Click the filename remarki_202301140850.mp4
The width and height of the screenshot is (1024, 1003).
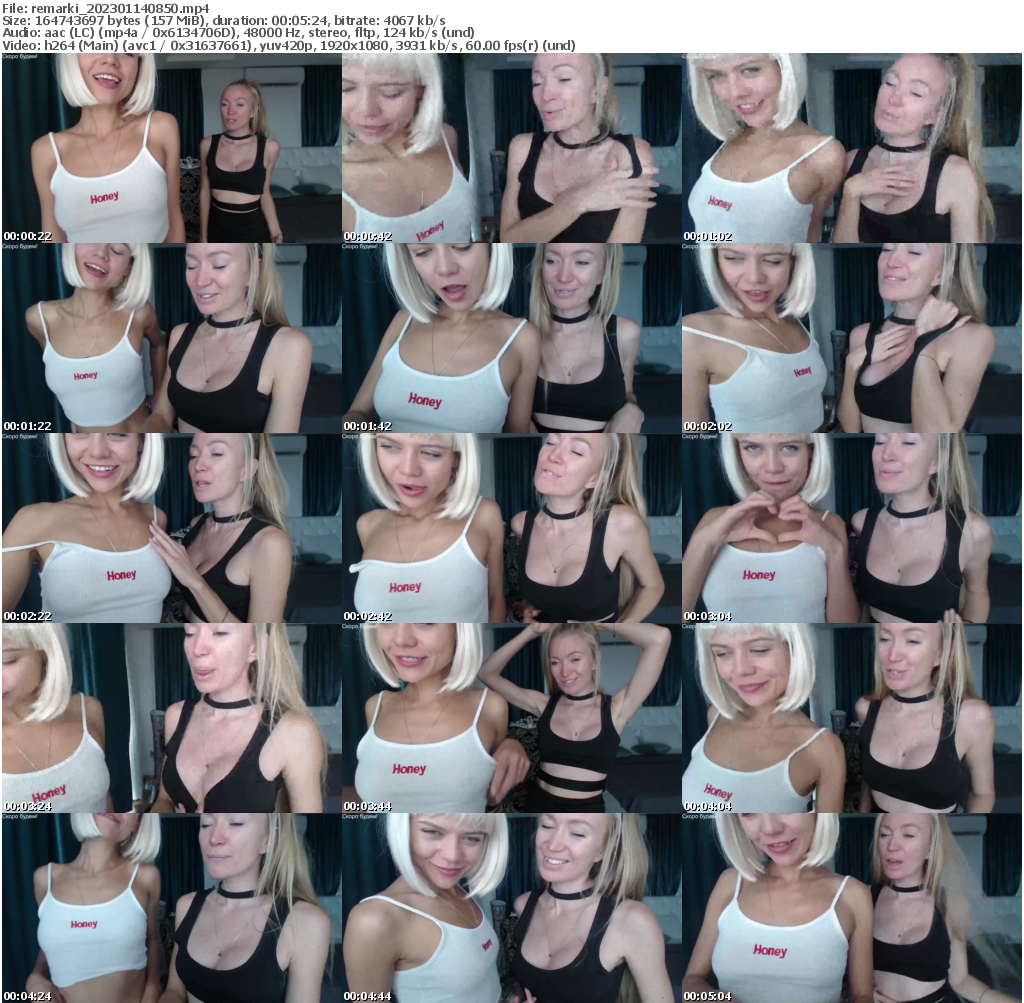point(105,8)
